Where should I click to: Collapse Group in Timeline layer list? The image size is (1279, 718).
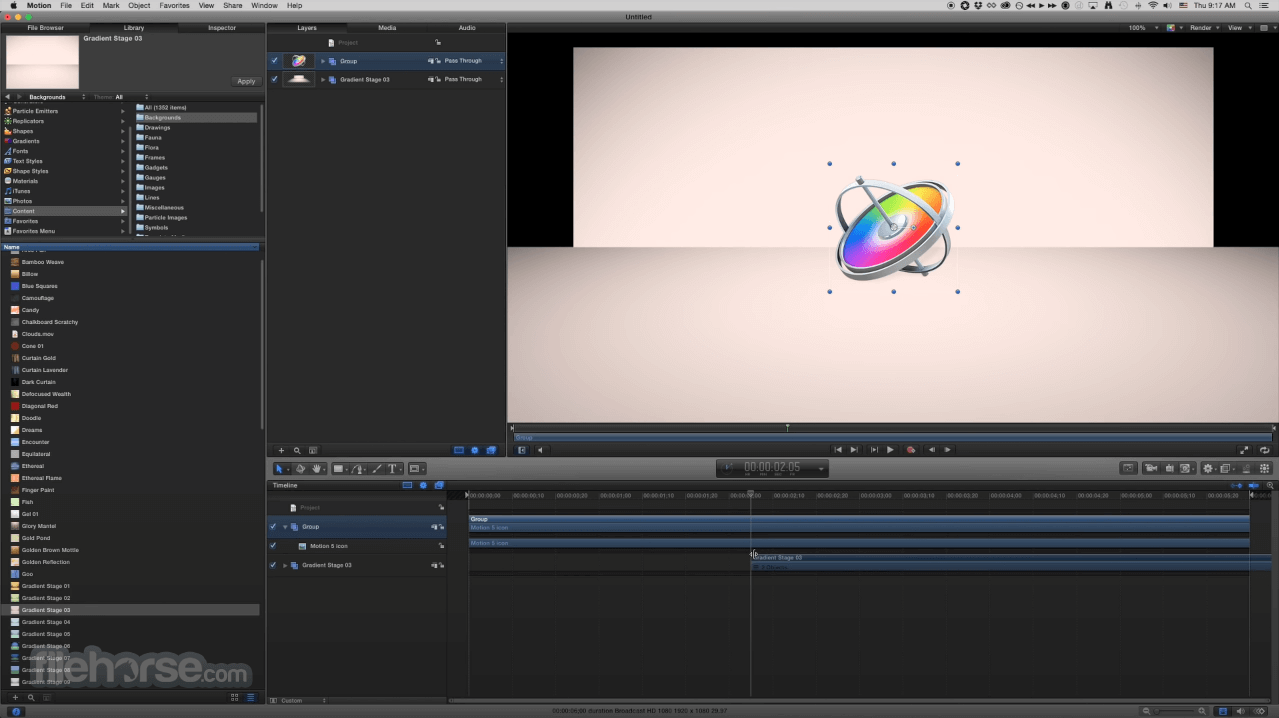(x=285, y=526)
